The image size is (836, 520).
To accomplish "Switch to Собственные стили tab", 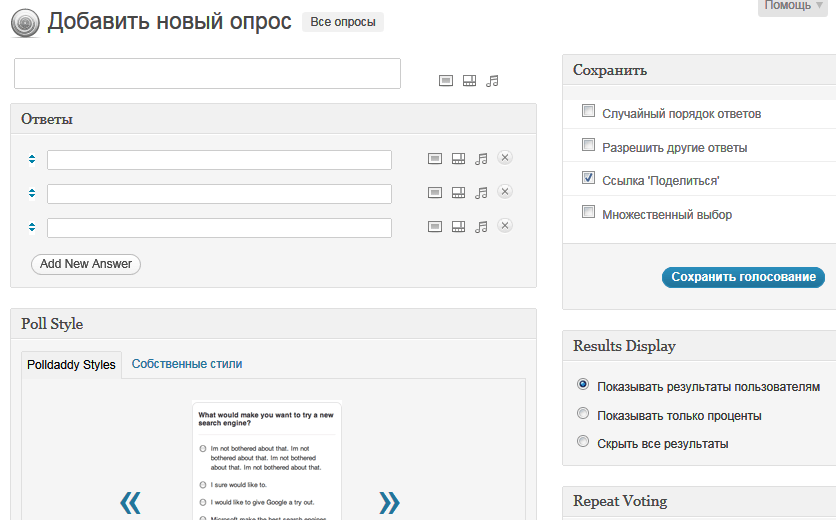I will click(x=187, y=364).
